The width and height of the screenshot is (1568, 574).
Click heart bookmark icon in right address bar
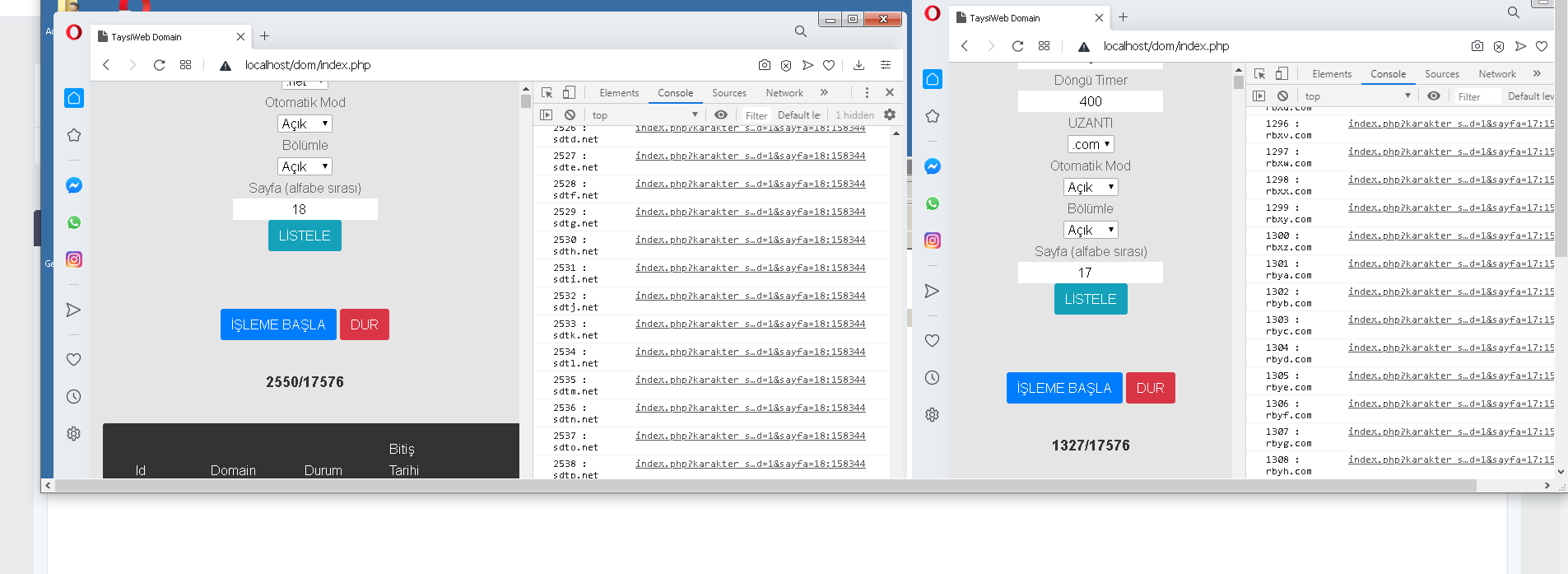point(1542,46)
